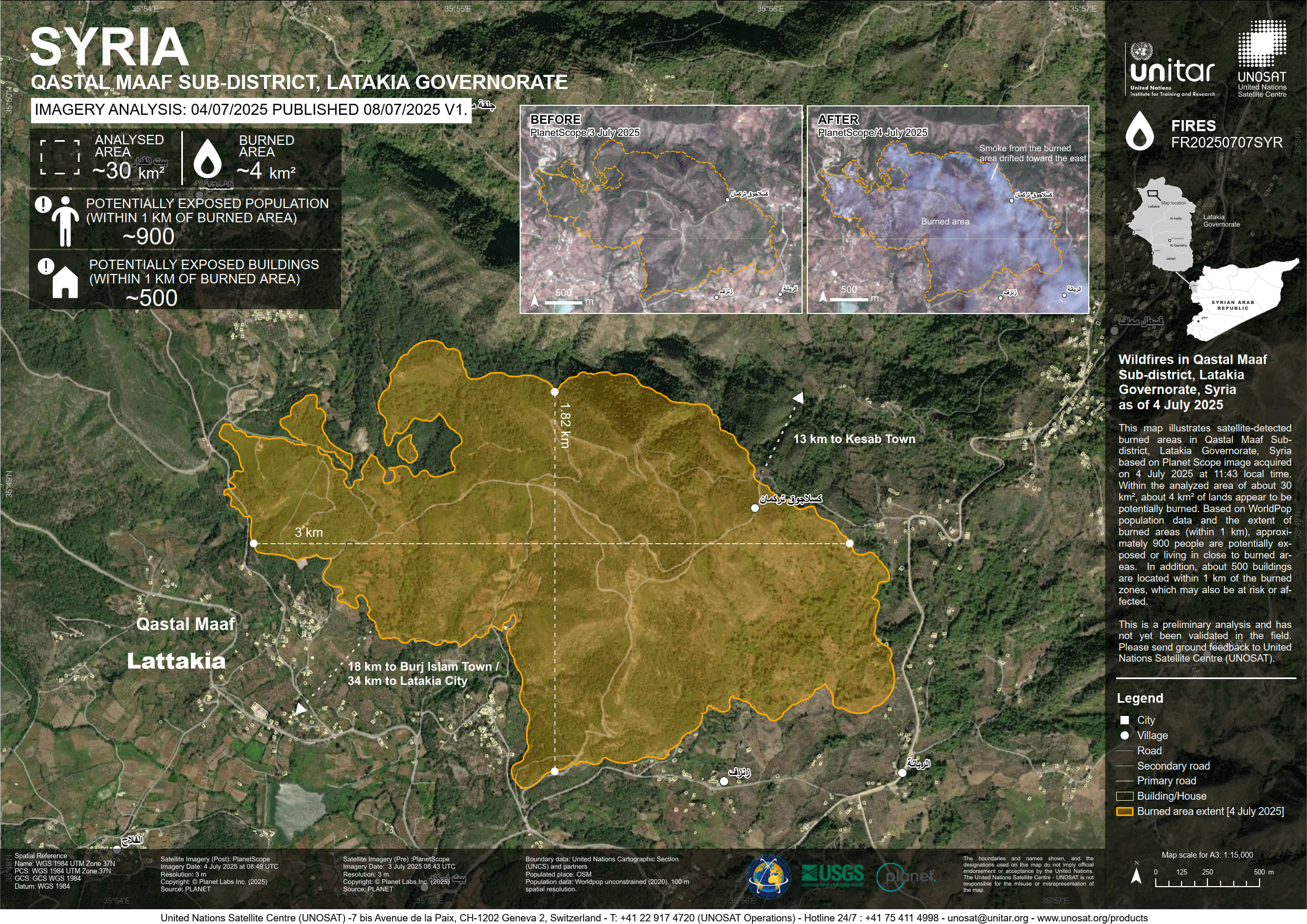Click the burned area extent legend swatch
The width and height of the screenshot is (1307, 924).
click(x=1124, y=811)
